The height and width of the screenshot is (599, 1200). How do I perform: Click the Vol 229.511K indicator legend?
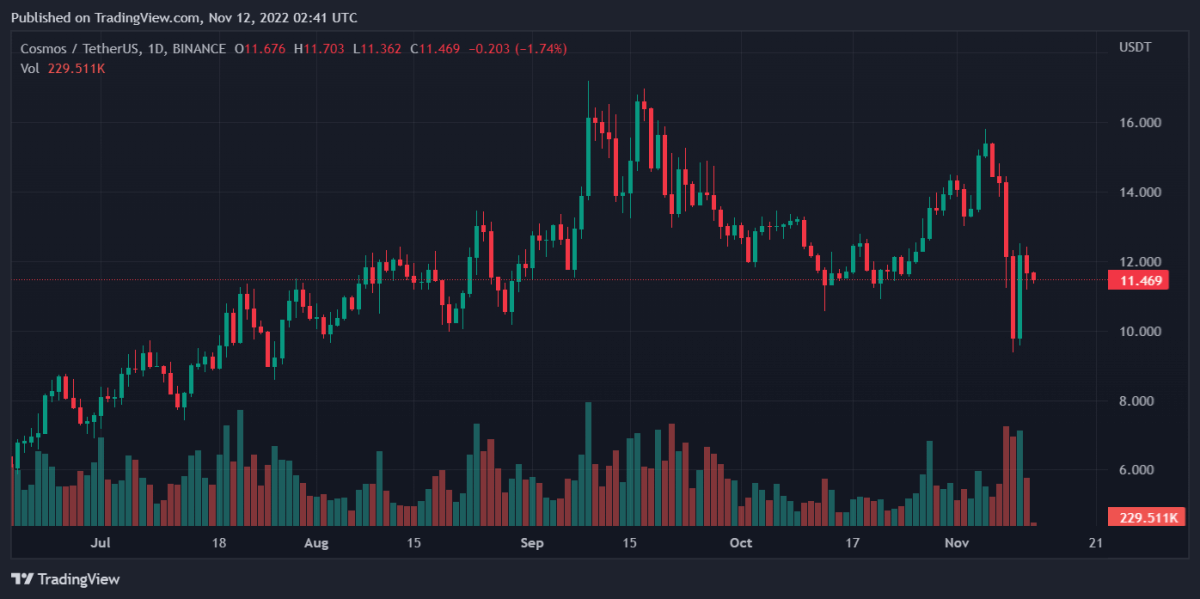pos(64,67)
